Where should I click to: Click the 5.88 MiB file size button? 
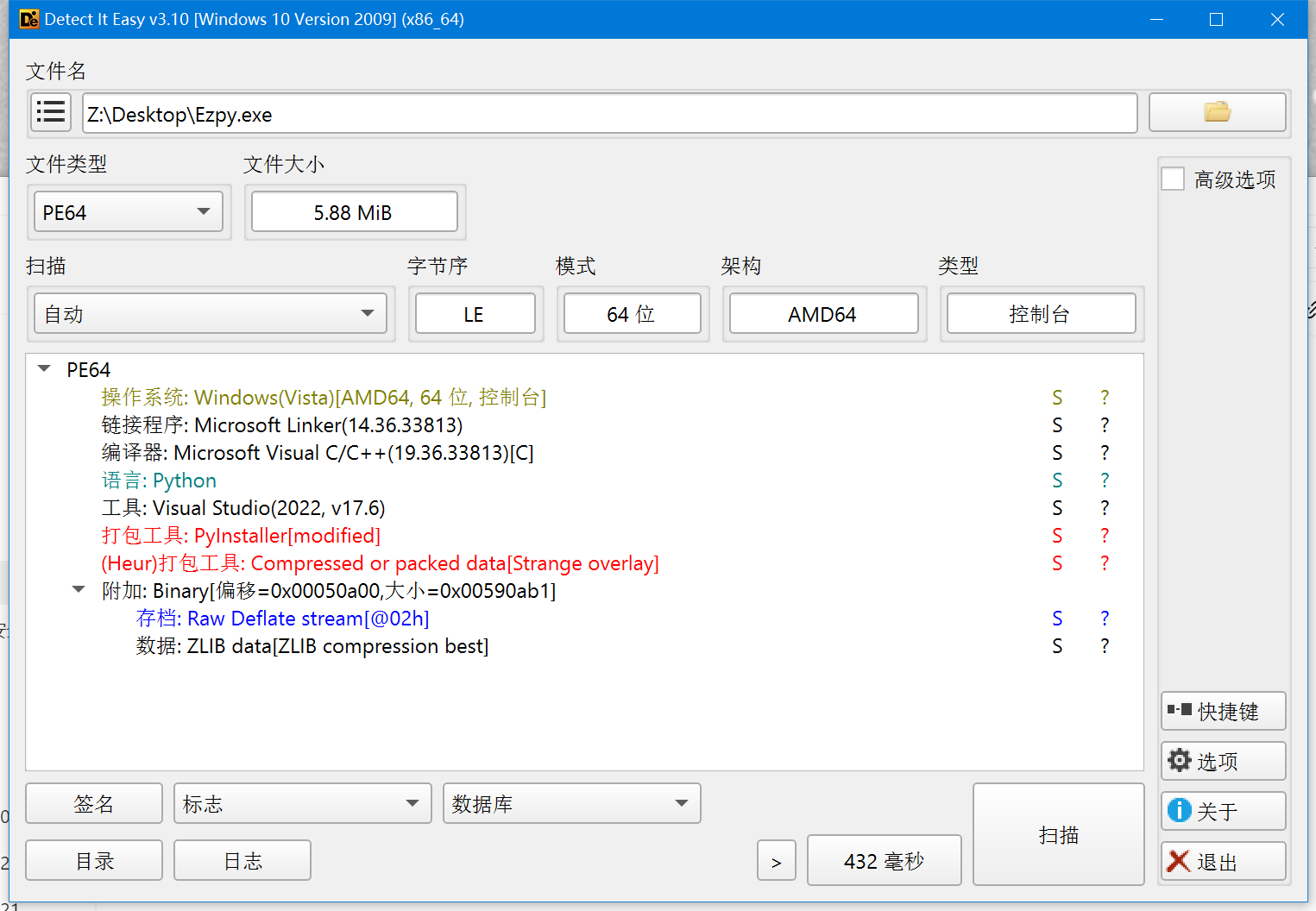pos(354,212)
